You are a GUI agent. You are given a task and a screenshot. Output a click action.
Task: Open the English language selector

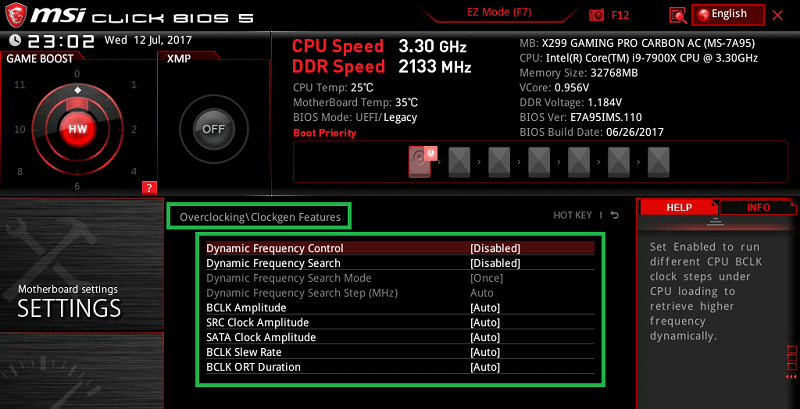(x=728, y=14)
